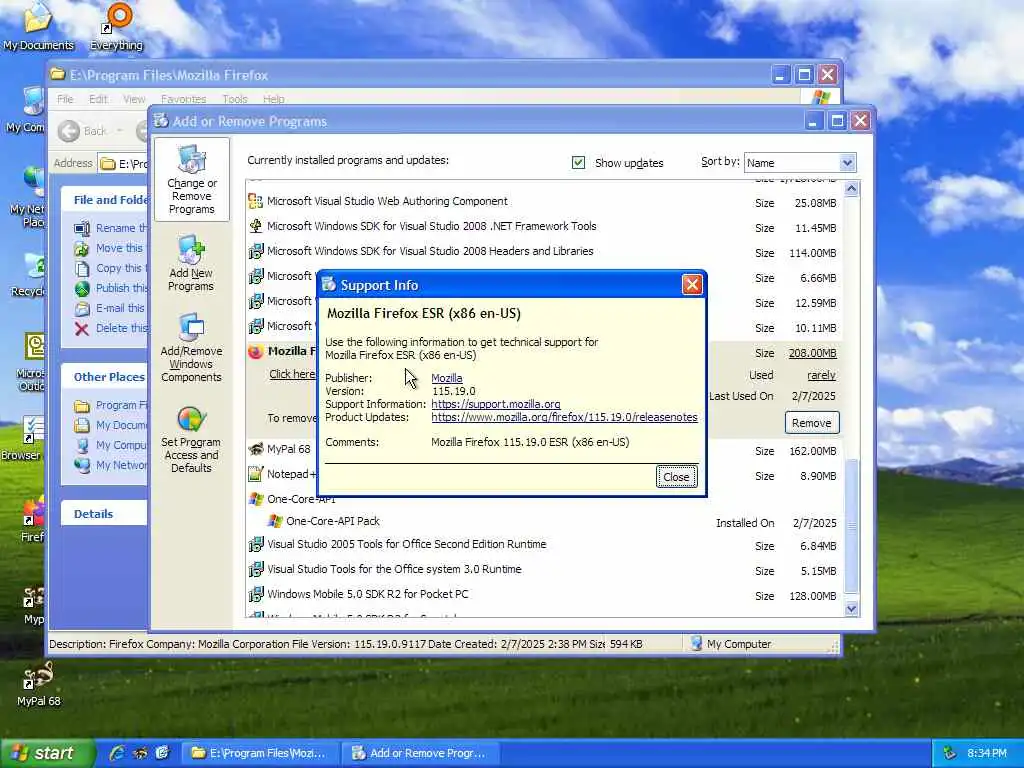Click icon of Microsoft Visual Studio Web Authoring Component

tap(255, 201)
